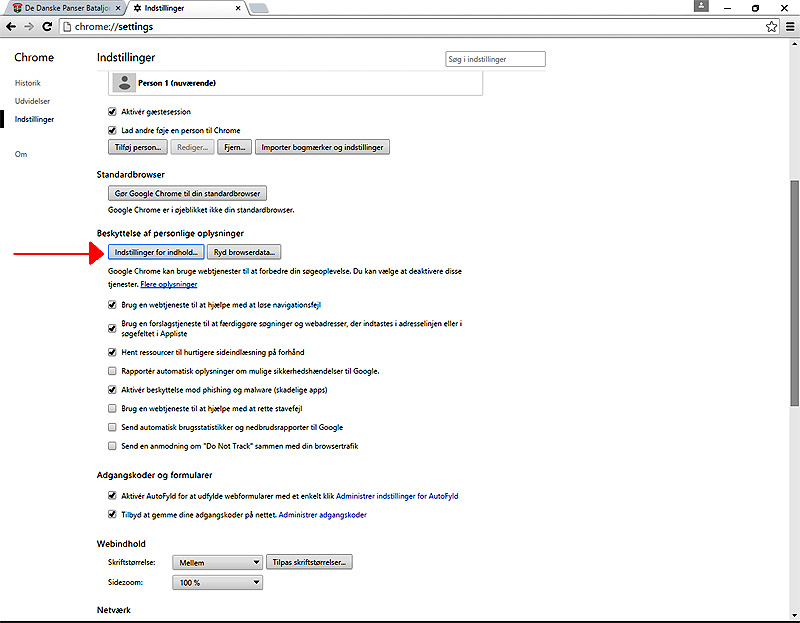The image size is (800, 623).
Task: Toggle the Aktivér gæstesession checkbox
Action: [x=112, y=112]
